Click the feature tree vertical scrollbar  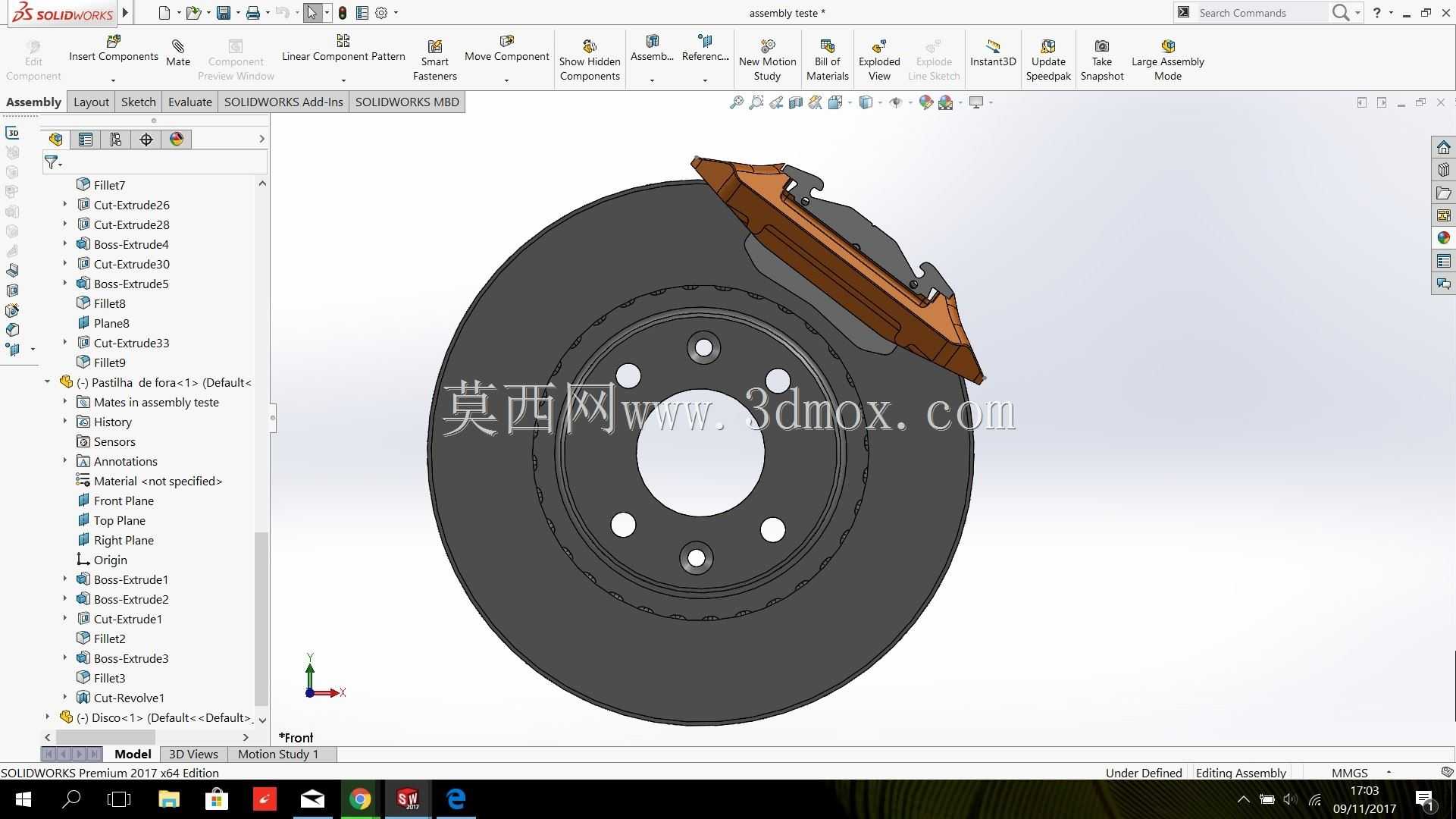[261, 618]
